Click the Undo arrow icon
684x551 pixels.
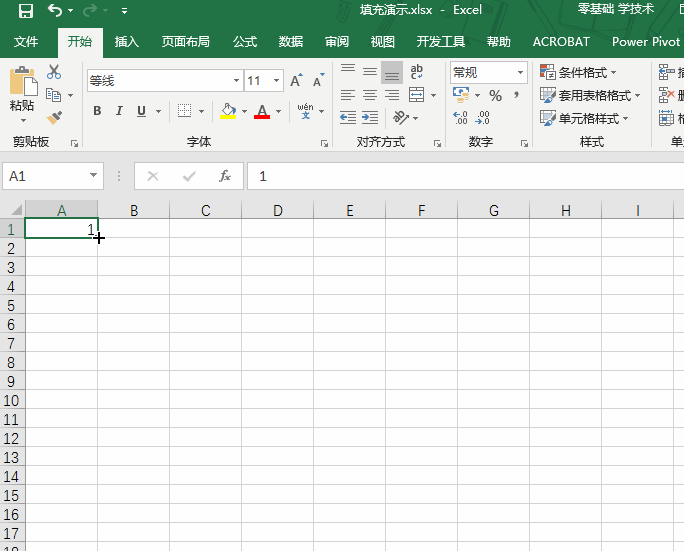click(x=54, y=11)
